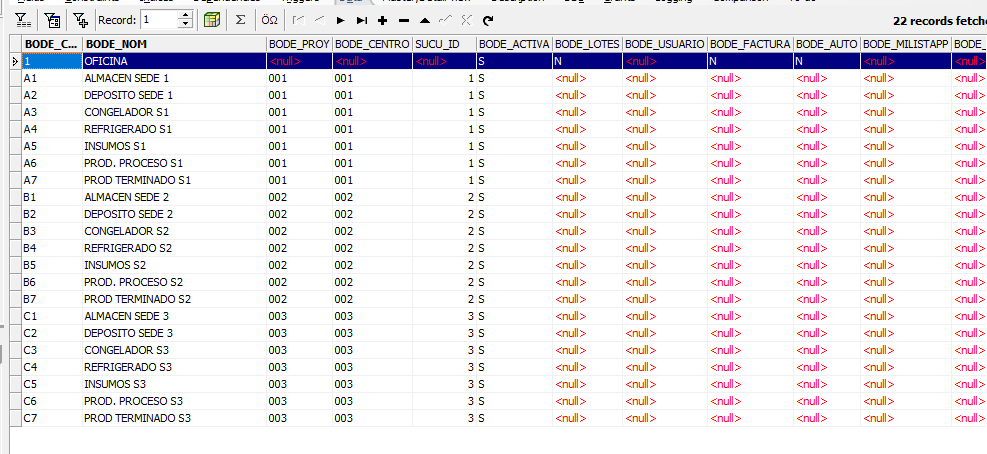
Task: Select the ALMACEN SEDE 3 cell
Action: coord(174,316)
